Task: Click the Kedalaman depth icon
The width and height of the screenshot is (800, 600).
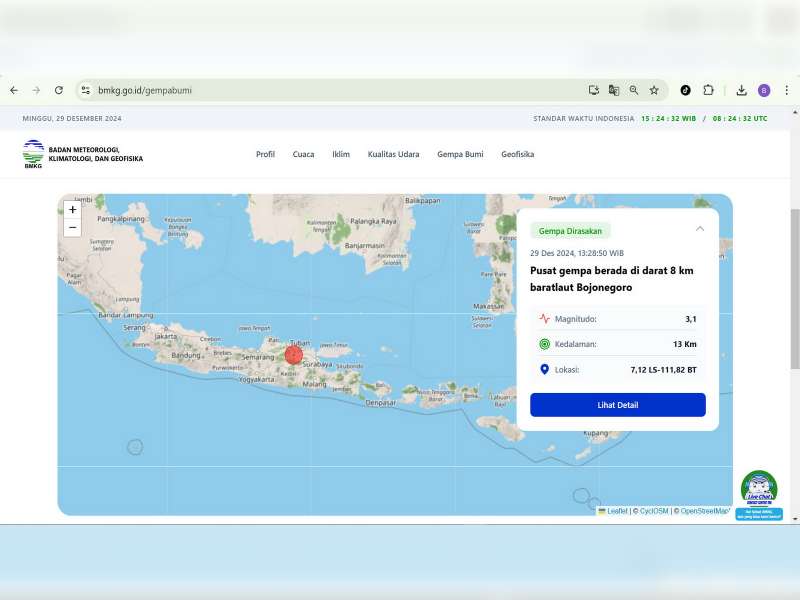Action: pyautogui.click(x=544, y=344)
